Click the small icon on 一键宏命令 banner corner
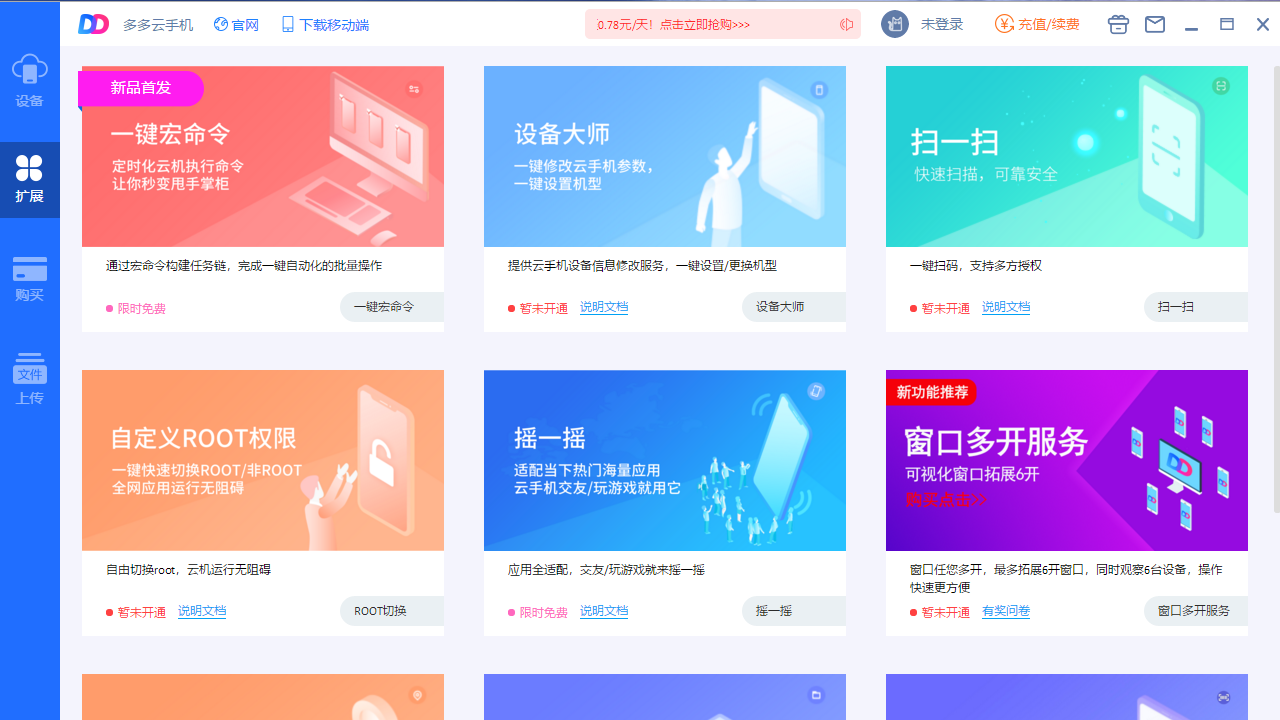 pyautogui.click(x=414, y=89)
